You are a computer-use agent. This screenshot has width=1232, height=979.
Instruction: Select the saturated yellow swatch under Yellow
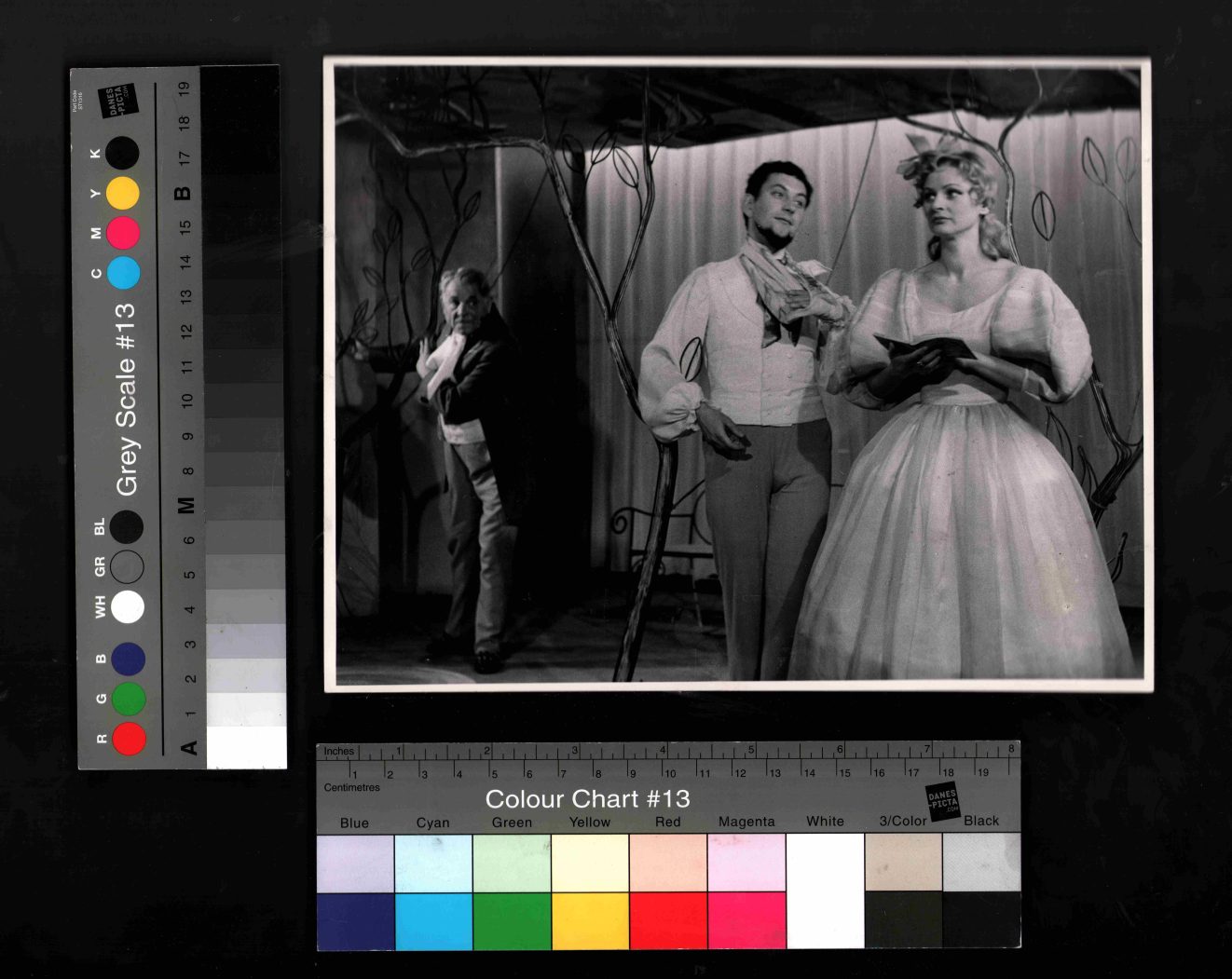click(x=590, y=920)
